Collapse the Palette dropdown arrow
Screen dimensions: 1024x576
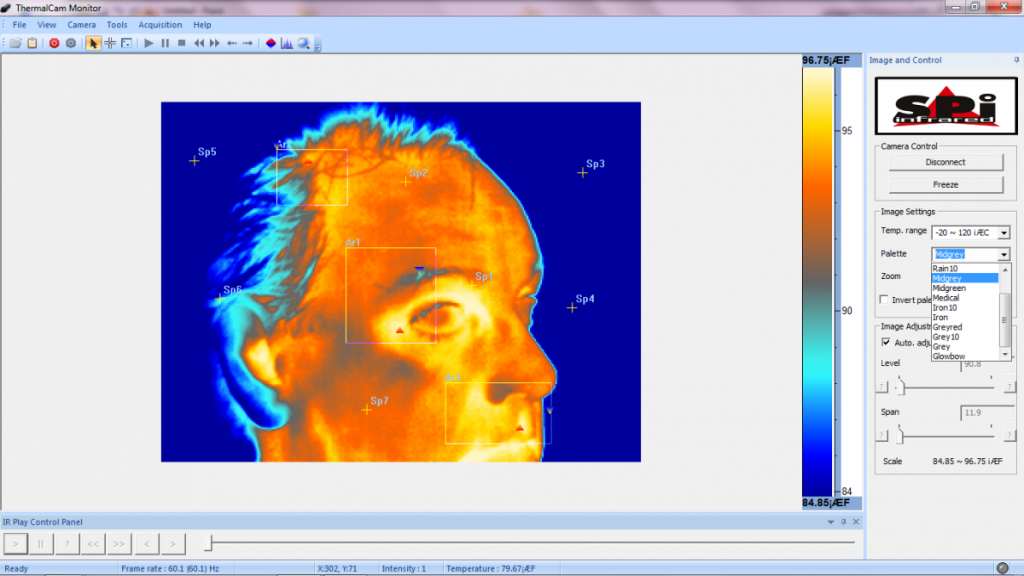(1004, 255)
